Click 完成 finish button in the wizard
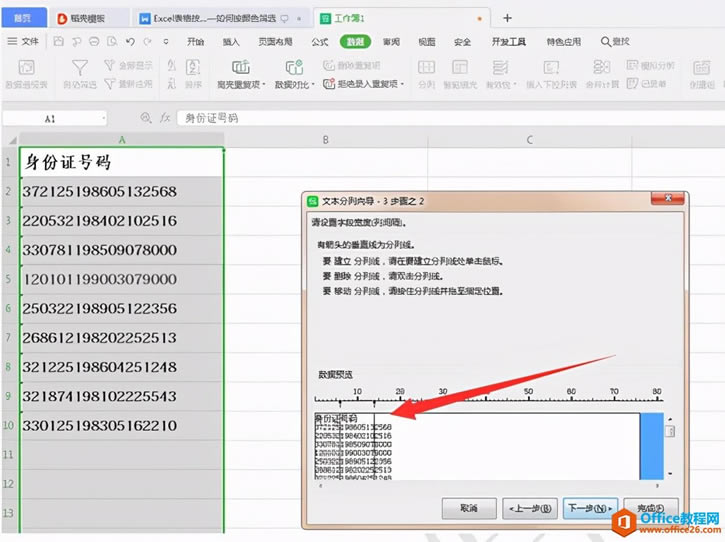The width and height of the screenshot is (725, 542). point(651,508)
